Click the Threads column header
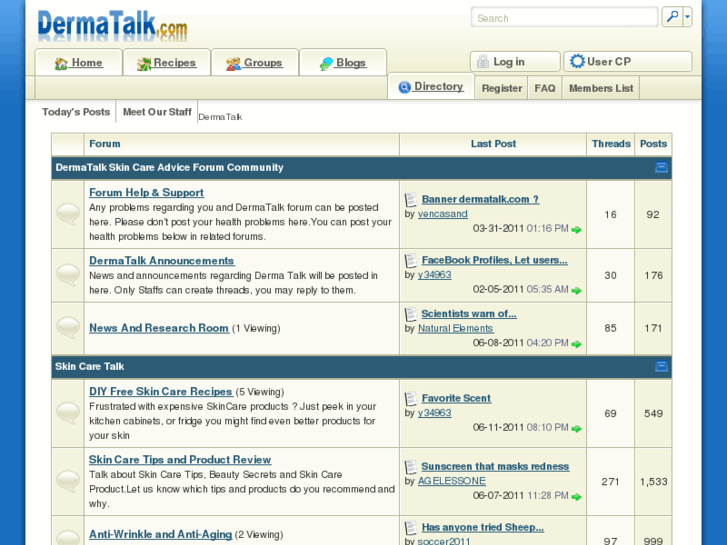This screenshot has height=545, width=727. pos(611,144)
